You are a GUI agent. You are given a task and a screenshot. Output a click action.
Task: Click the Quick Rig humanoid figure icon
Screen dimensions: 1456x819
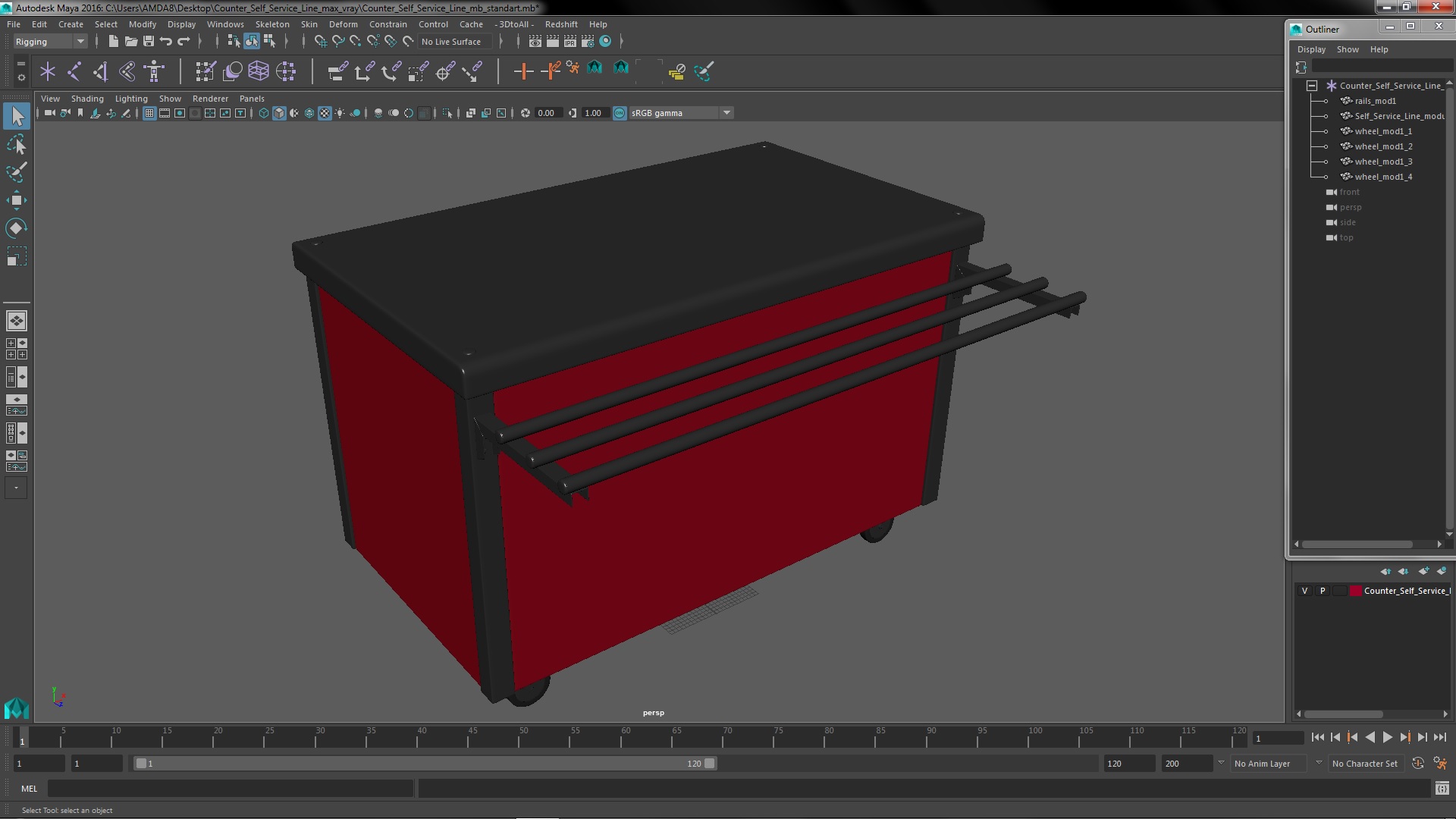[154, 71]
